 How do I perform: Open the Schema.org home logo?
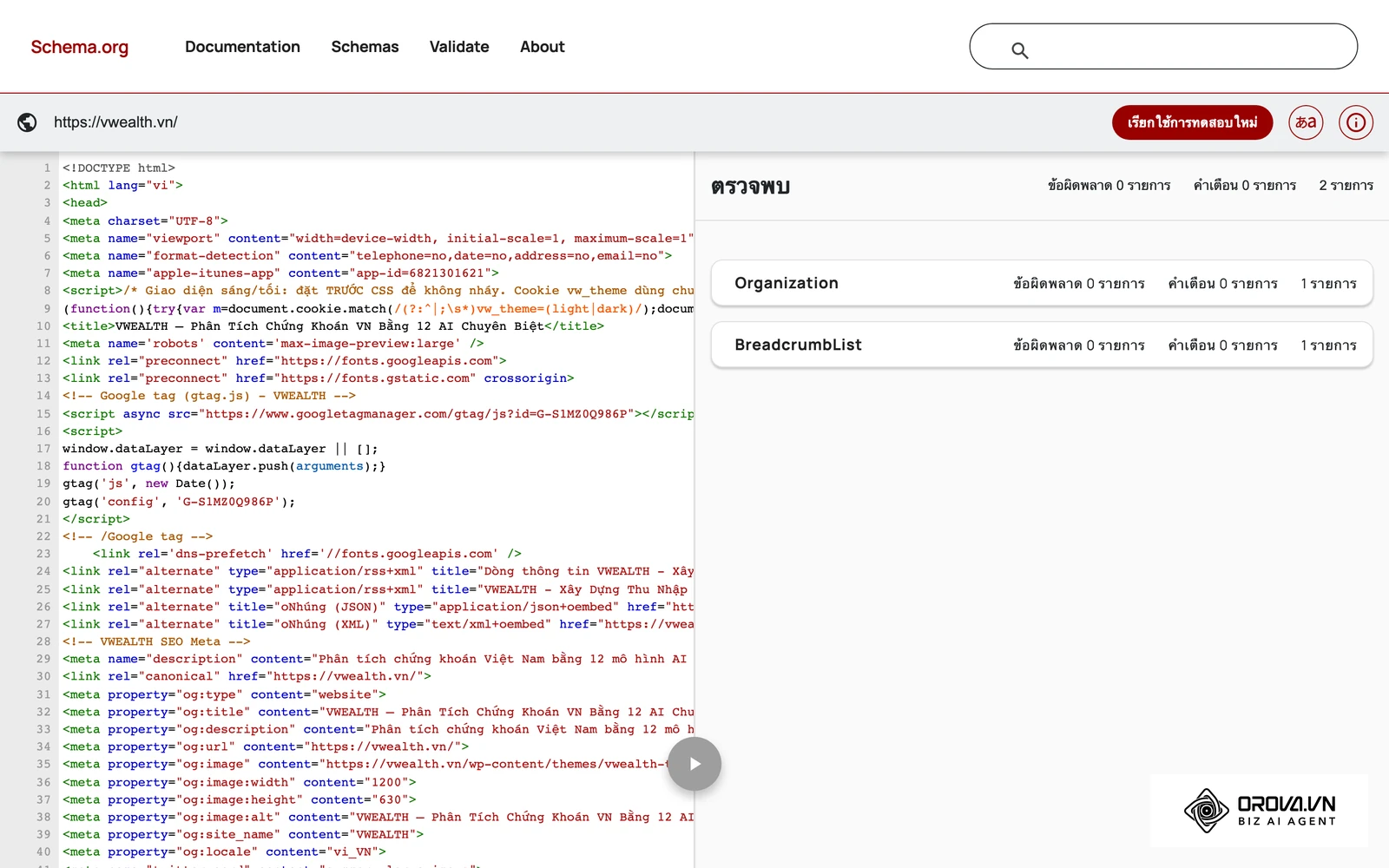point(79,47)
